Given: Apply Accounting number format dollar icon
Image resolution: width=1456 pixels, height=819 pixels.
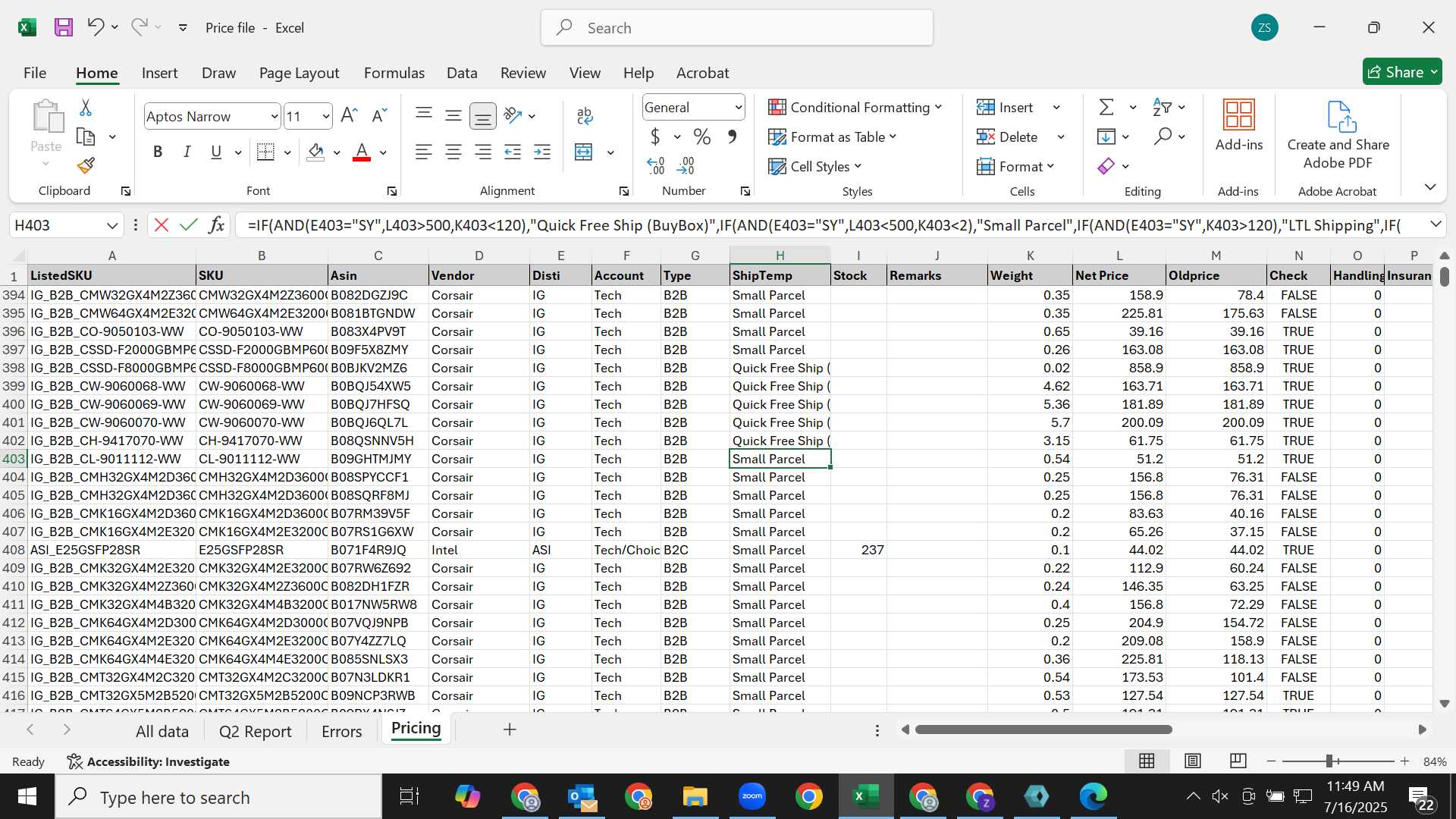Looking at the screenshot, I should (x=655, y=137).
